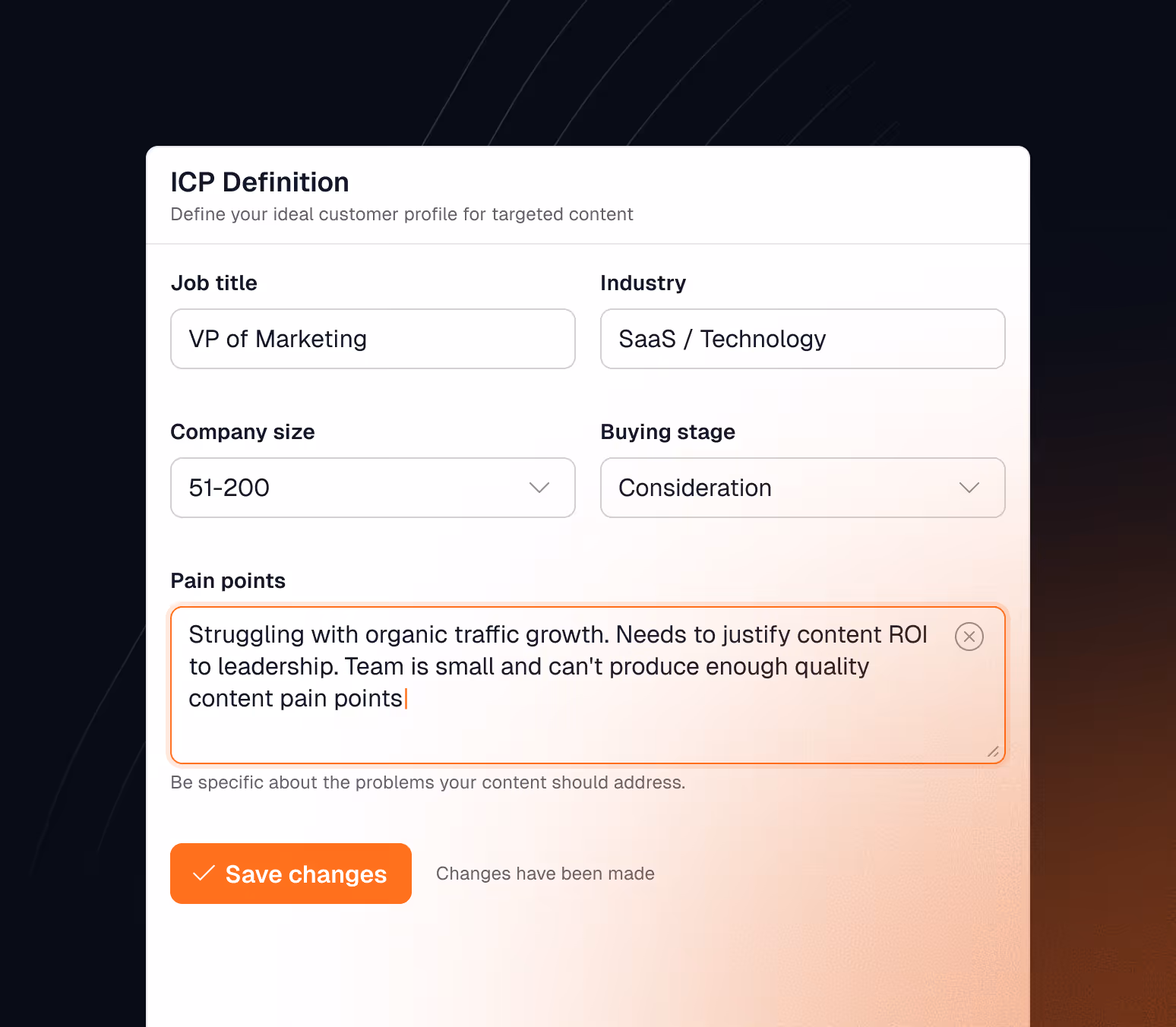
Task: Click the Company size label
Action: click(242, 431)
